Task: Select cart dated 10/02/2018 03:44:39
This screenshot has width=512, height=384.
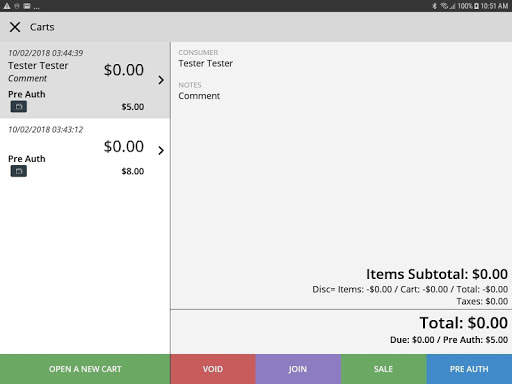Action: [85, 80]
